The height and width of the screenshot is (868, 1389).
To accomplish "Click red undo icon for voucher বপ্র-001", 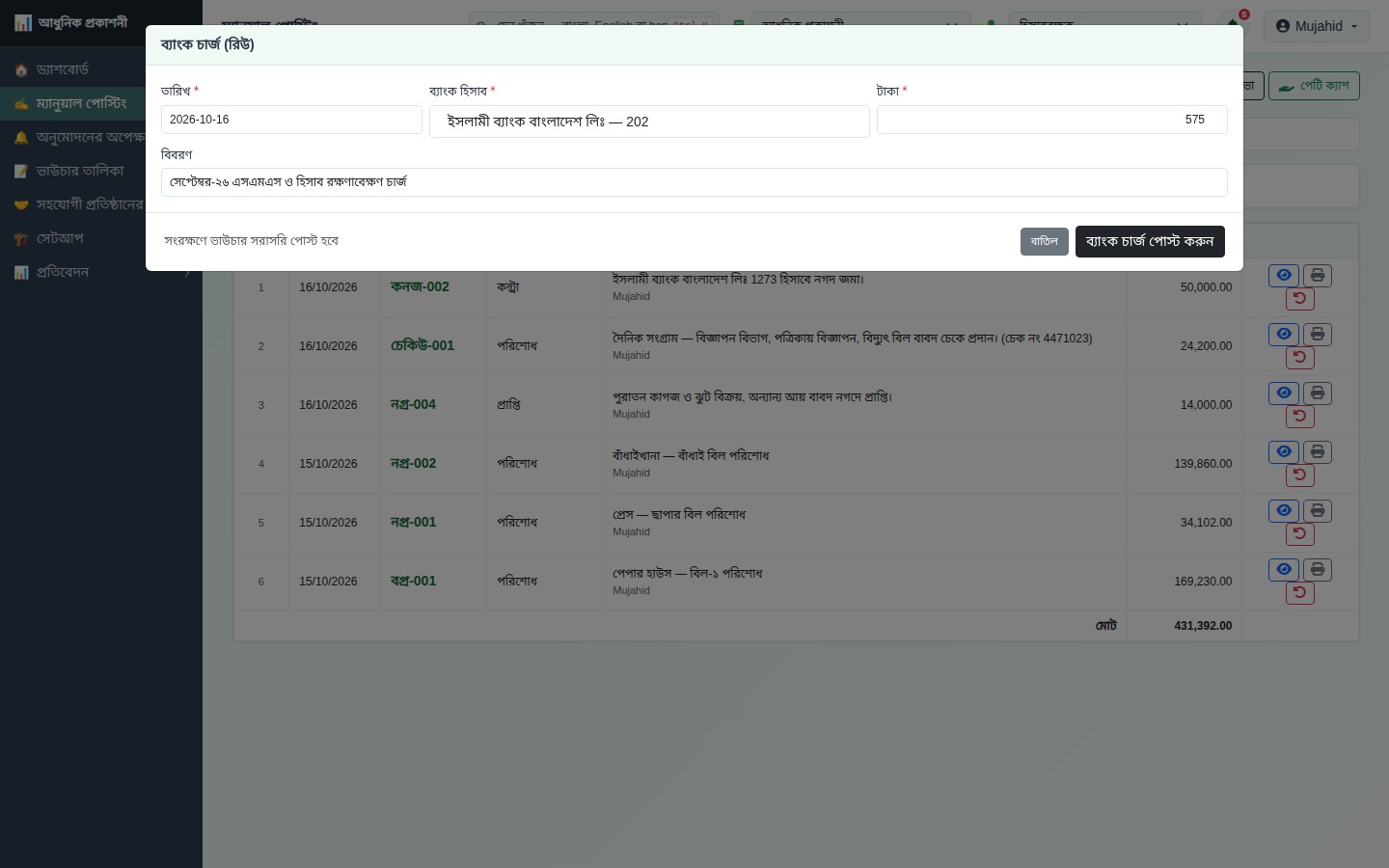I will [1300, 593].
